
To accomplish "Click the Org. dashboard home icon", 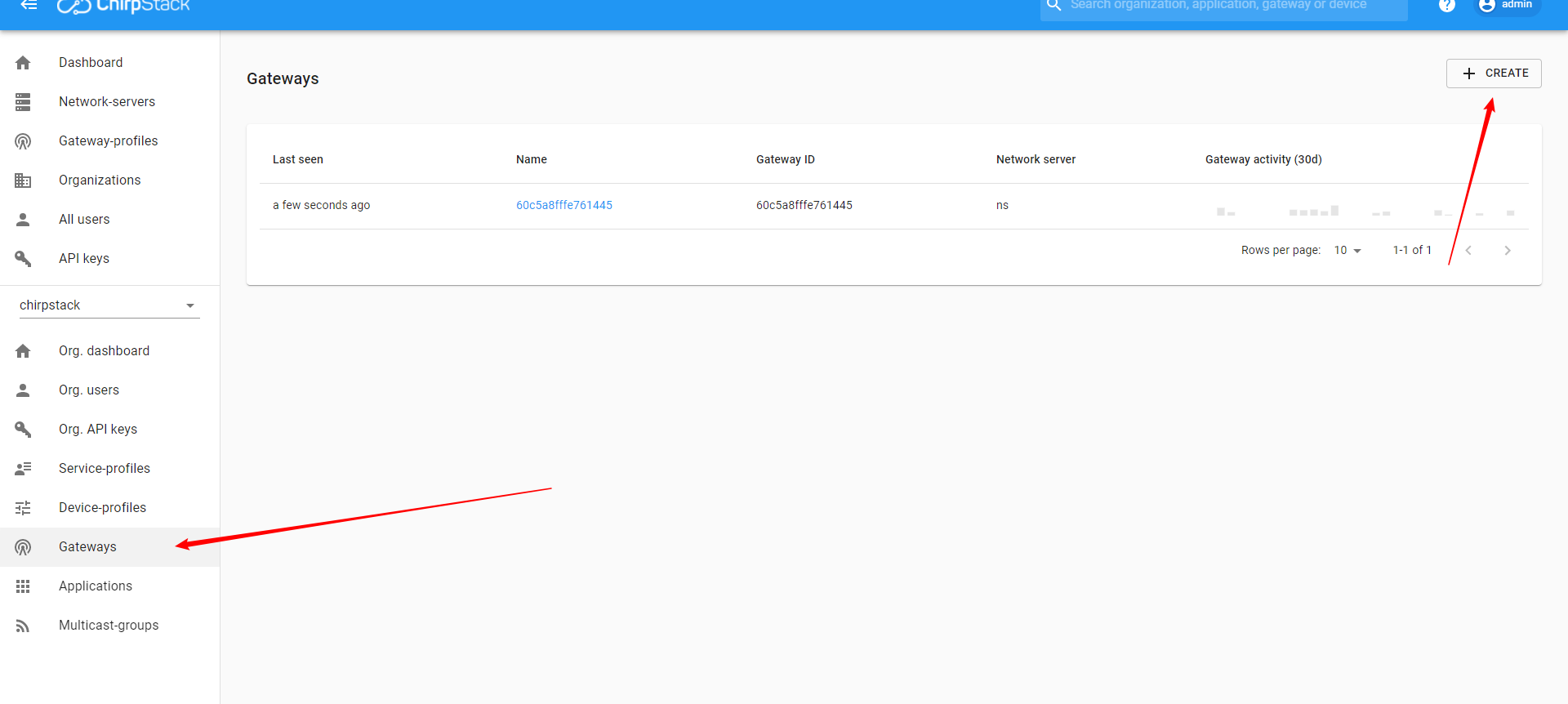I will click(x=23, y=351).
